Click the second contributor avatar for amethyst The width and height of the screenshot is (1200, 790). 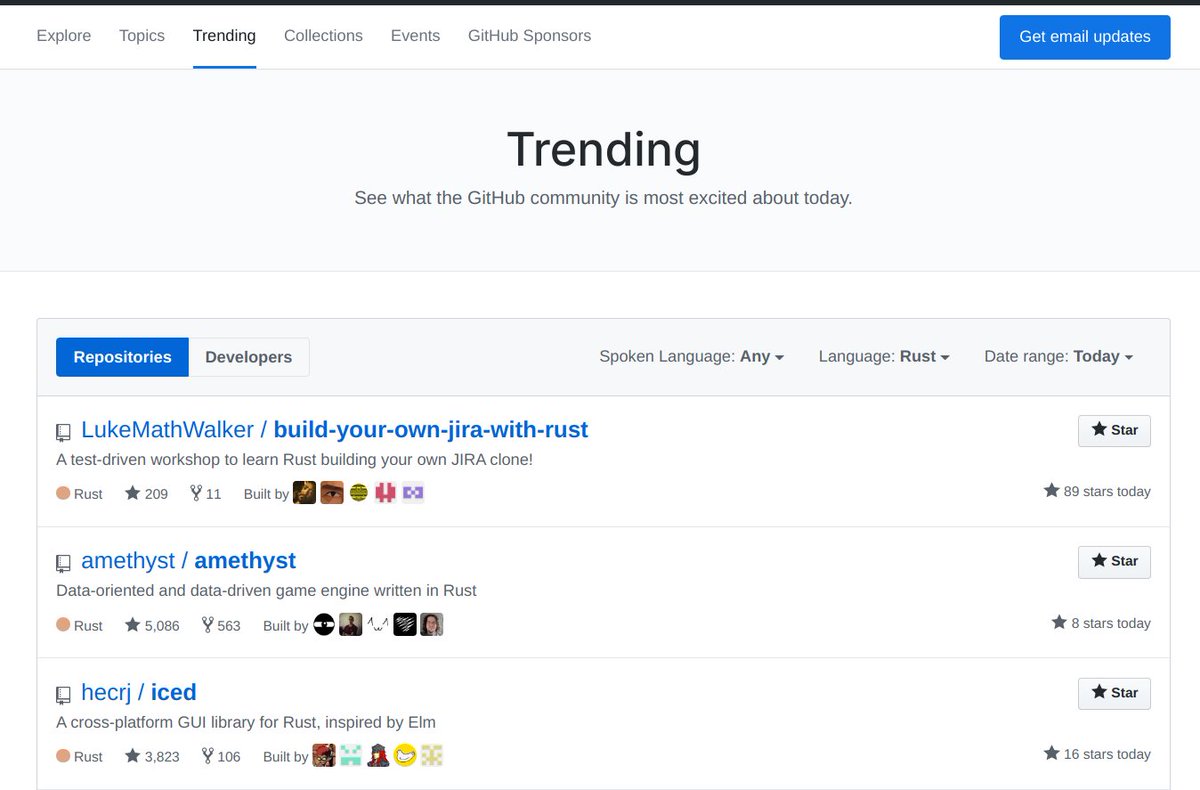click(x=351, y=624)
